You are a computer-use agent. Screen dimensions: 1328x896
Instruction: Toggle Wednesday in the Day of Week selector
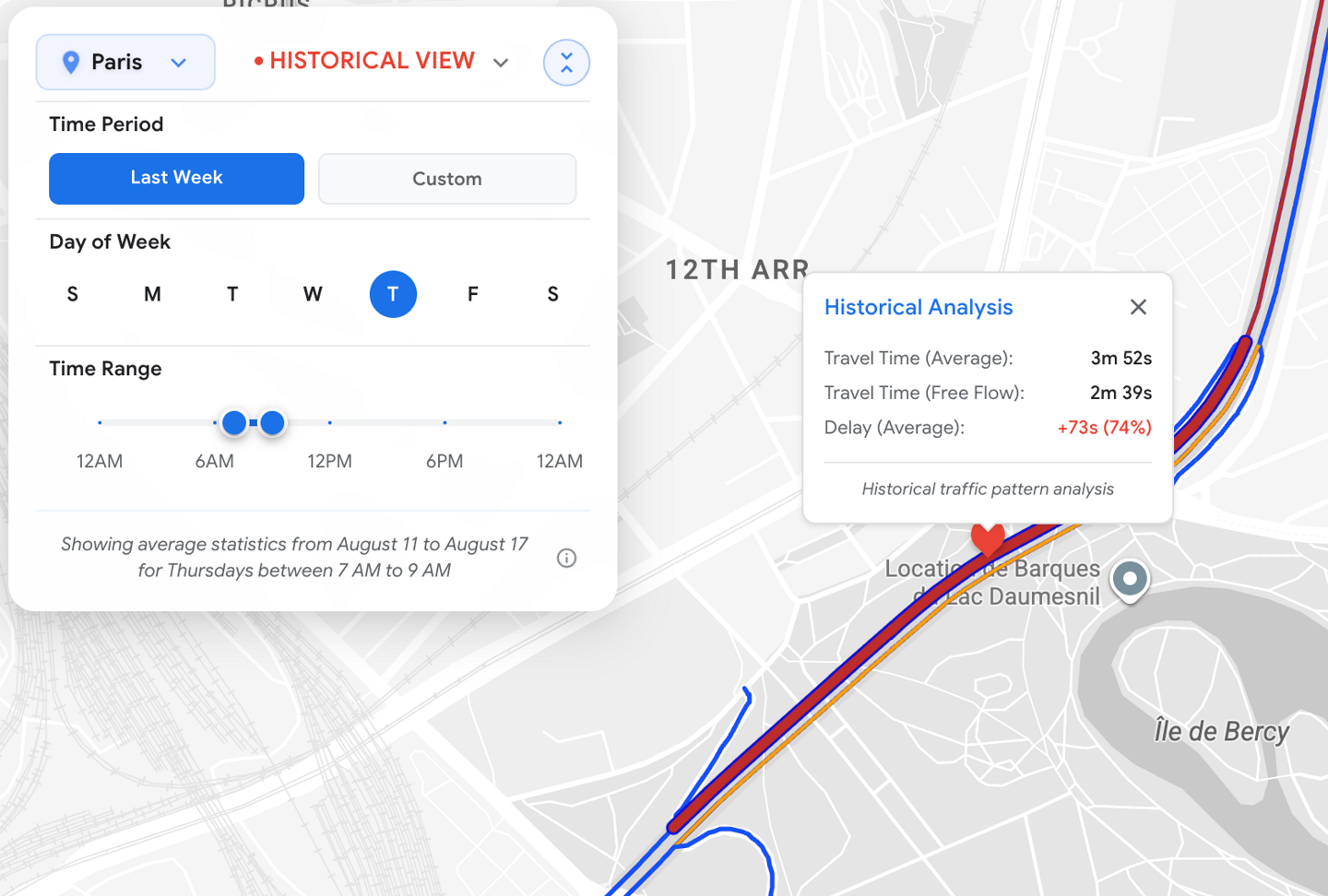313,294
